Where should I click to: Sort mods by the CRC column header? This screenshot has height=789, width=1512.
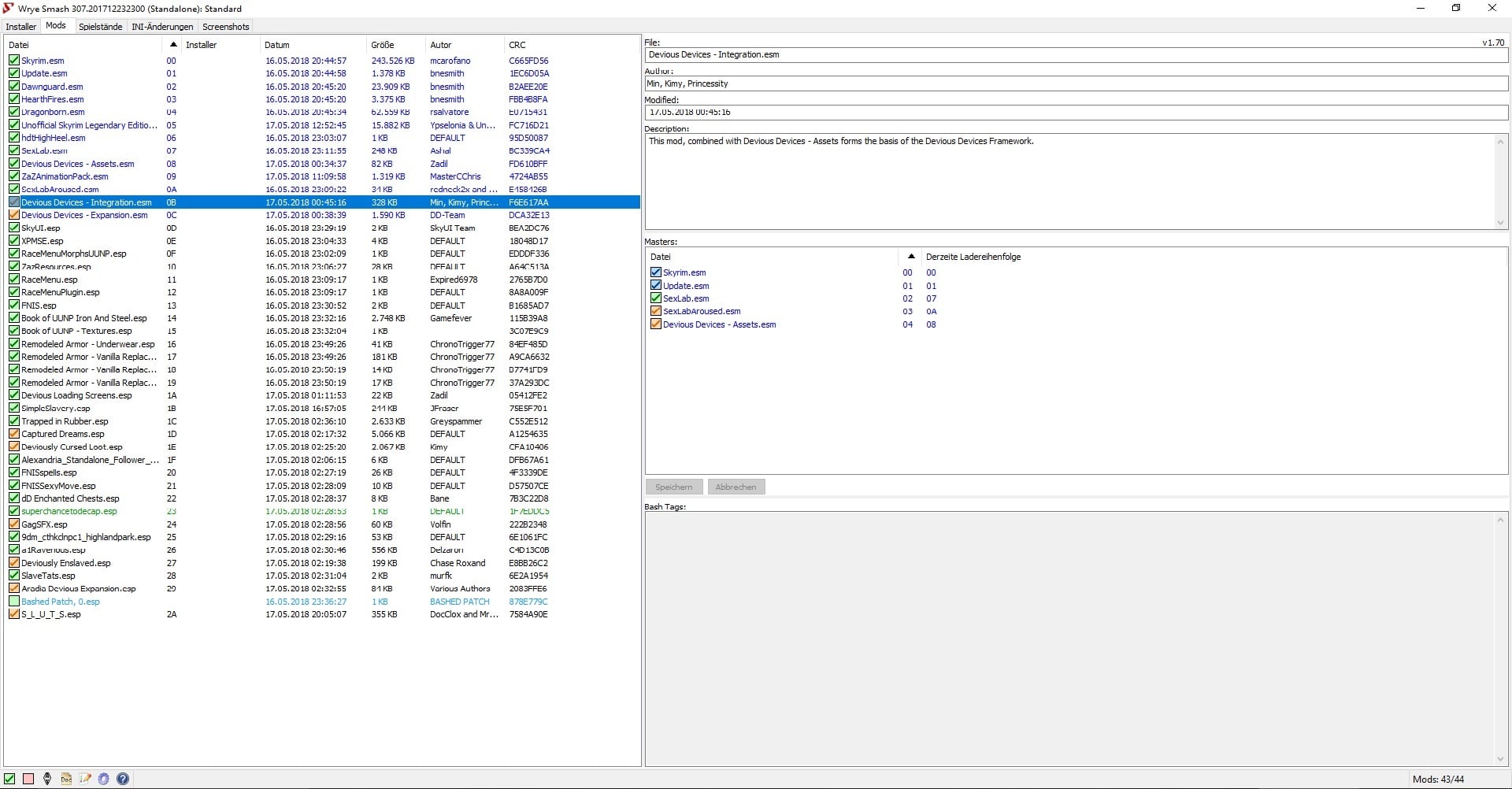click(x=571, y=45)
